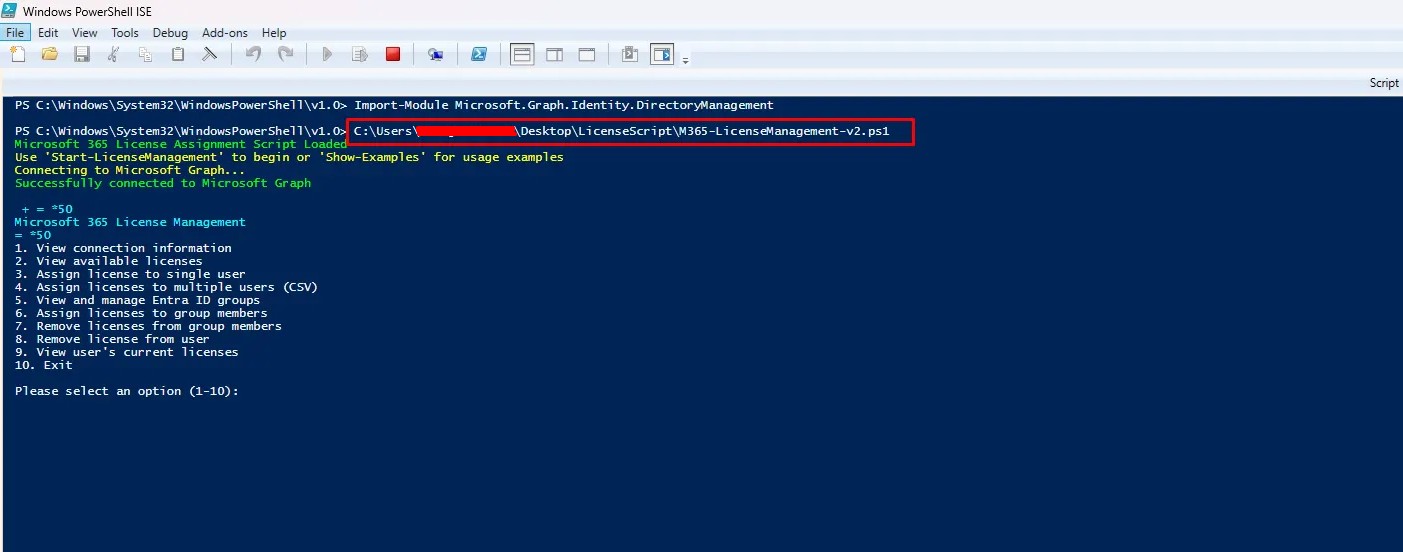Launch PowerShell.exe in separate window
This screenshot has width=1403, height=552.
[479, 55]
